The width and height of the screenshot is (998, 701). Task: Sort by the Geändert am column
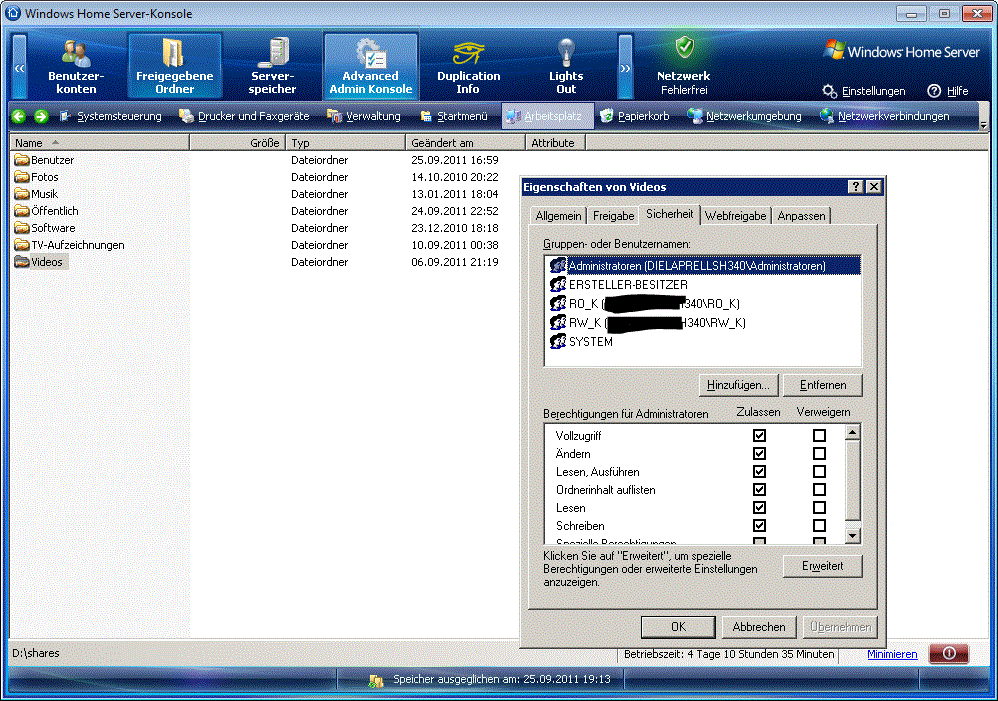[x=465, y=143]
